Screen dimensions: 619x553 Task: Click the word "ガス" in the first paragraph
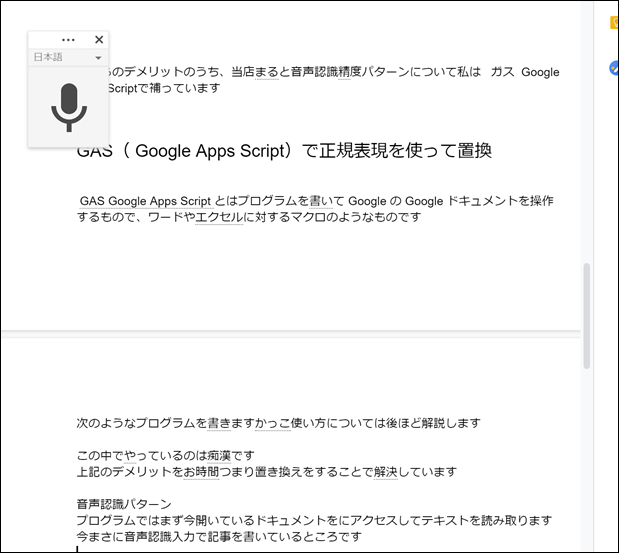[503, 72]
